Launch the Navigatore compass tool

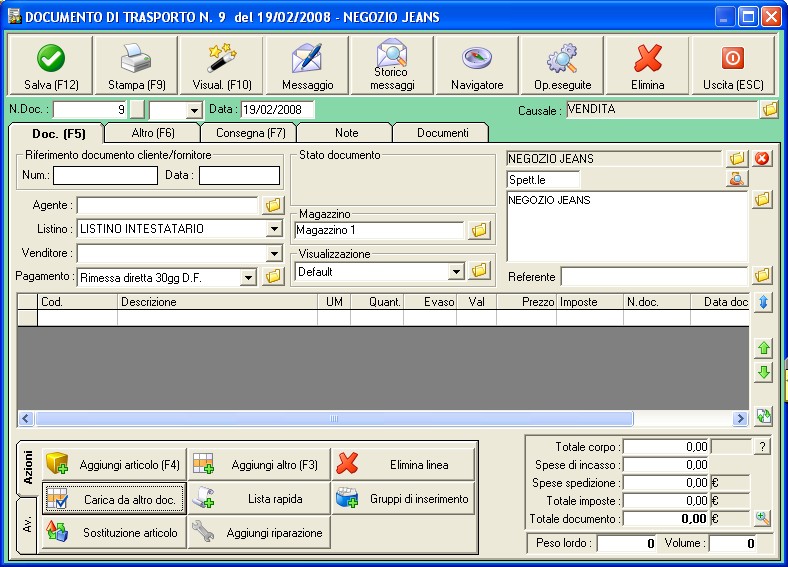[x=477, y=65]
